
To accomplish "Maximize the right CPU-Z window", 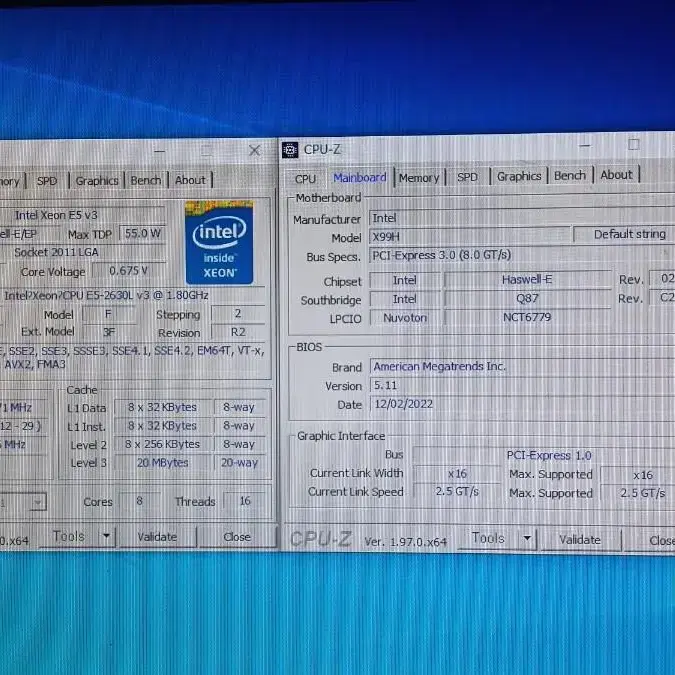I will (x=634, y=145).
